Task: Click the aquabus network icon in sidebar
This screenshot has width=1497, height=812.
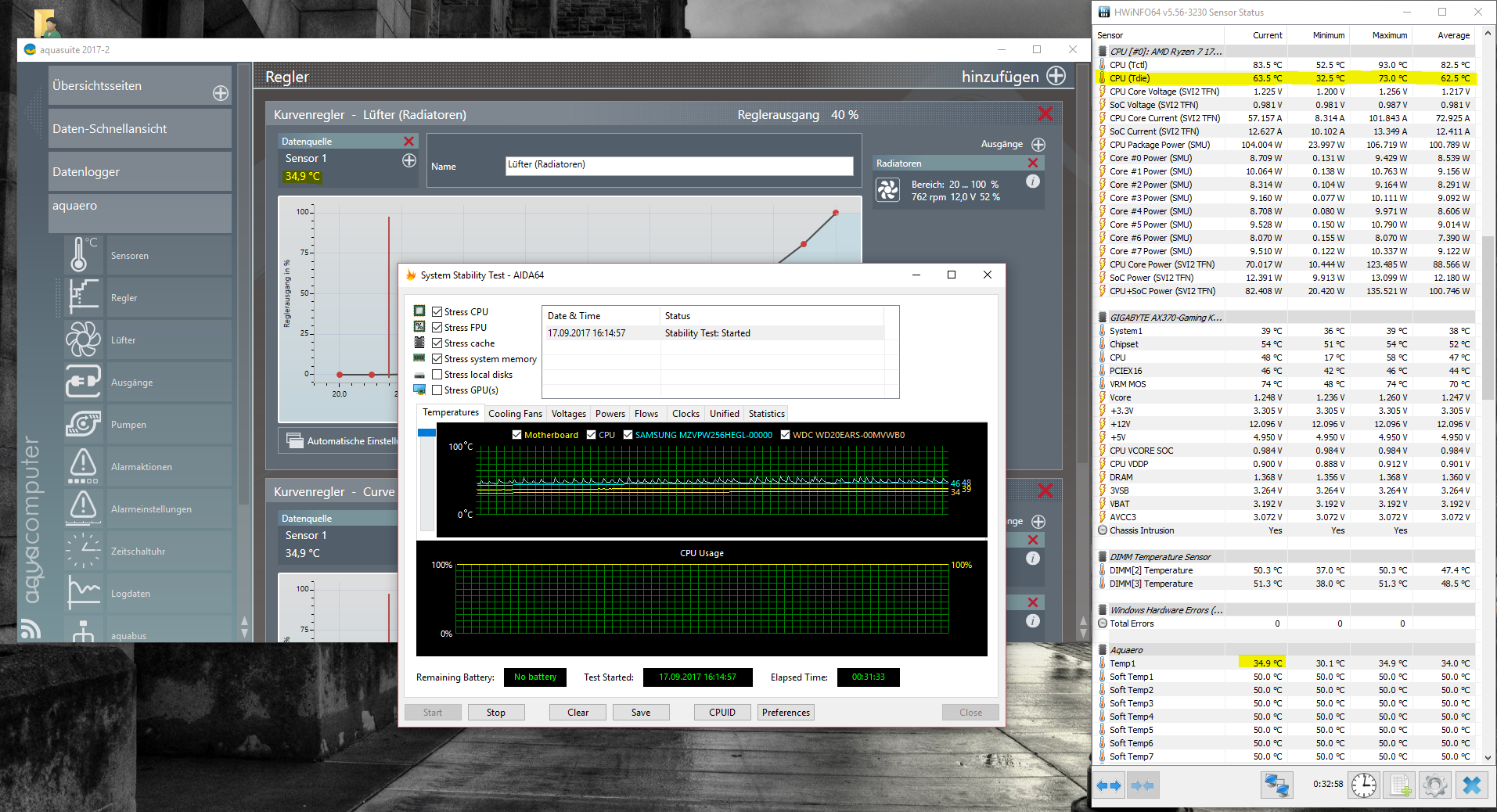Action: point(83,631)
